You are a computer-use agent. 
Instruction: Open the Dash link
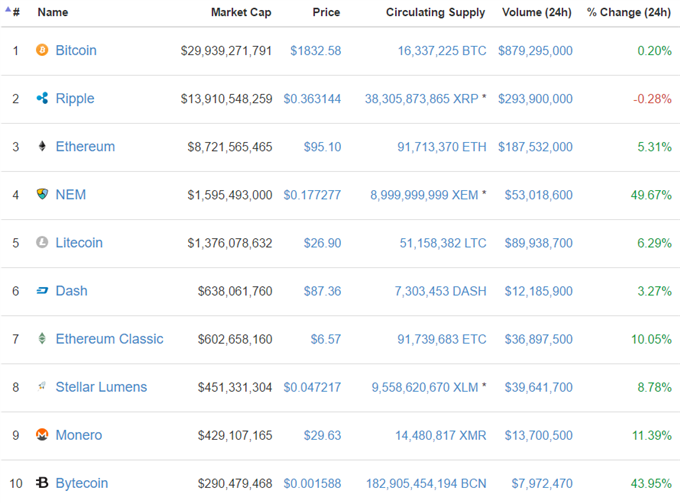click(x=72, y=291)
